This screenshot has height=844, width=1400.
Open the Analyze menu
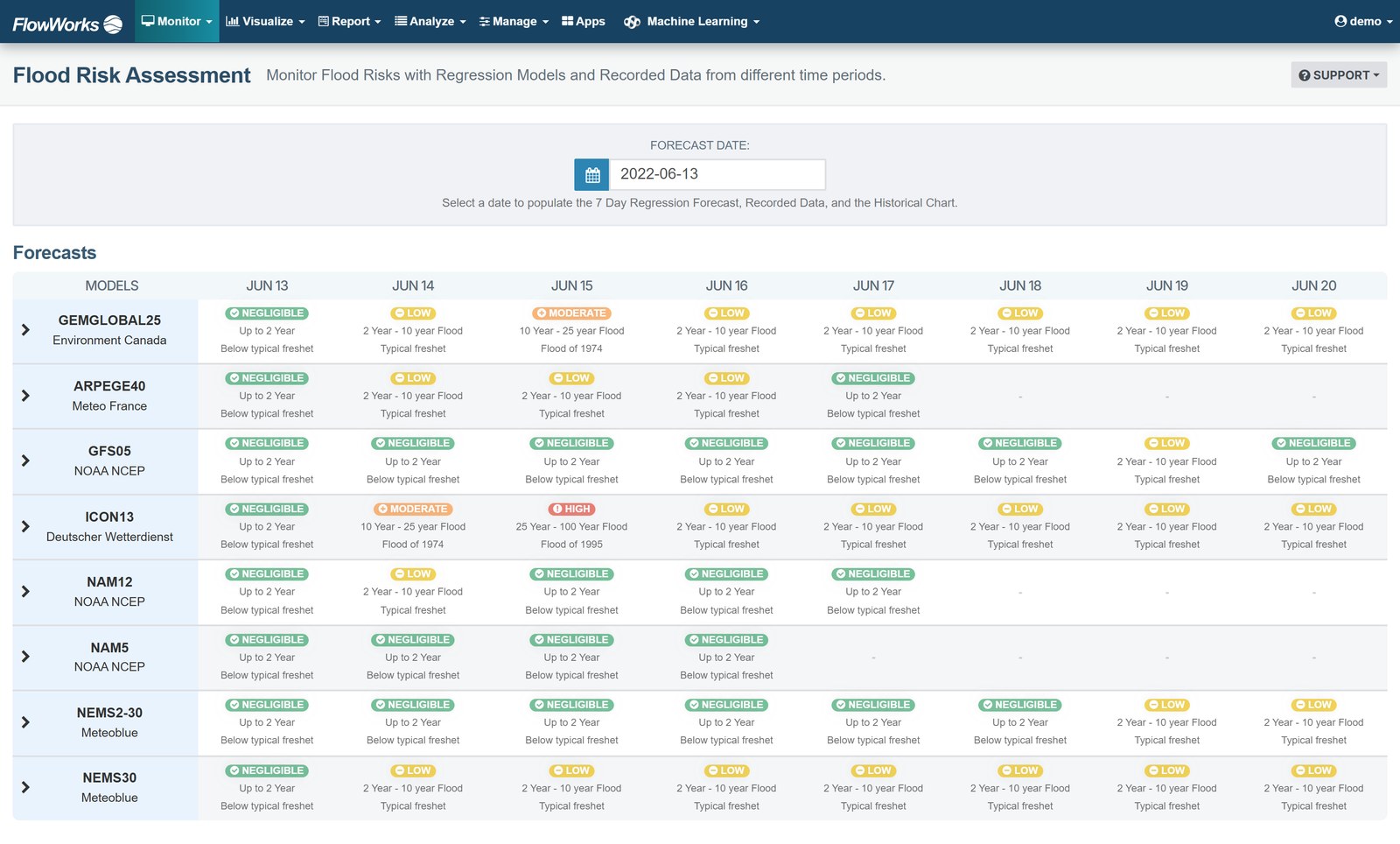pyautogui.click(x=430, y=21)
